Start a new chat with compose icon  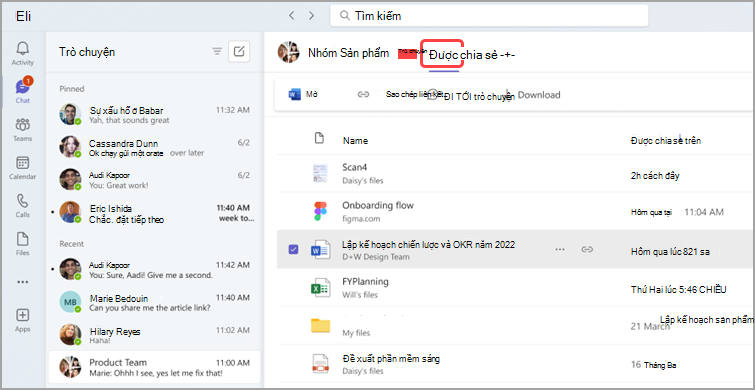239,52
